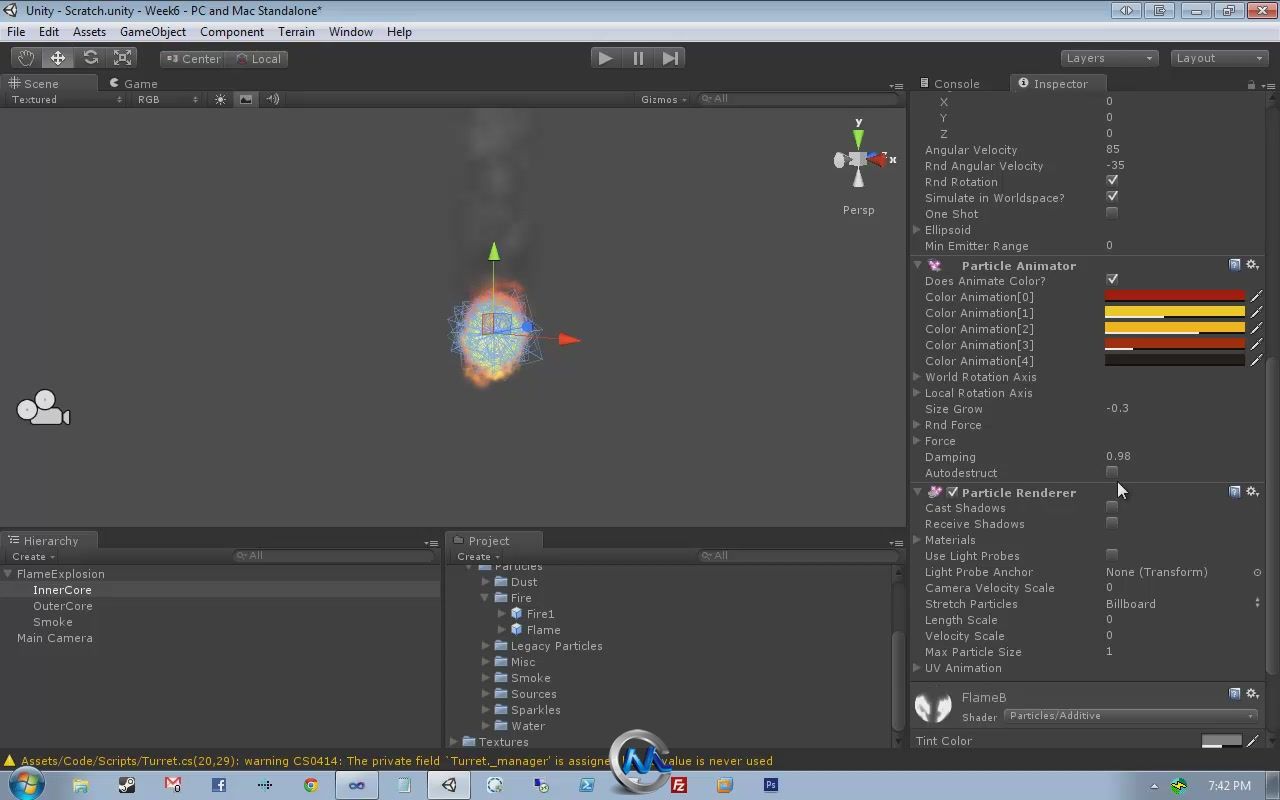This screenshot has width=1280, height=800.
Task: Select the Rotate tool
Action: click(x=91, y=58)
